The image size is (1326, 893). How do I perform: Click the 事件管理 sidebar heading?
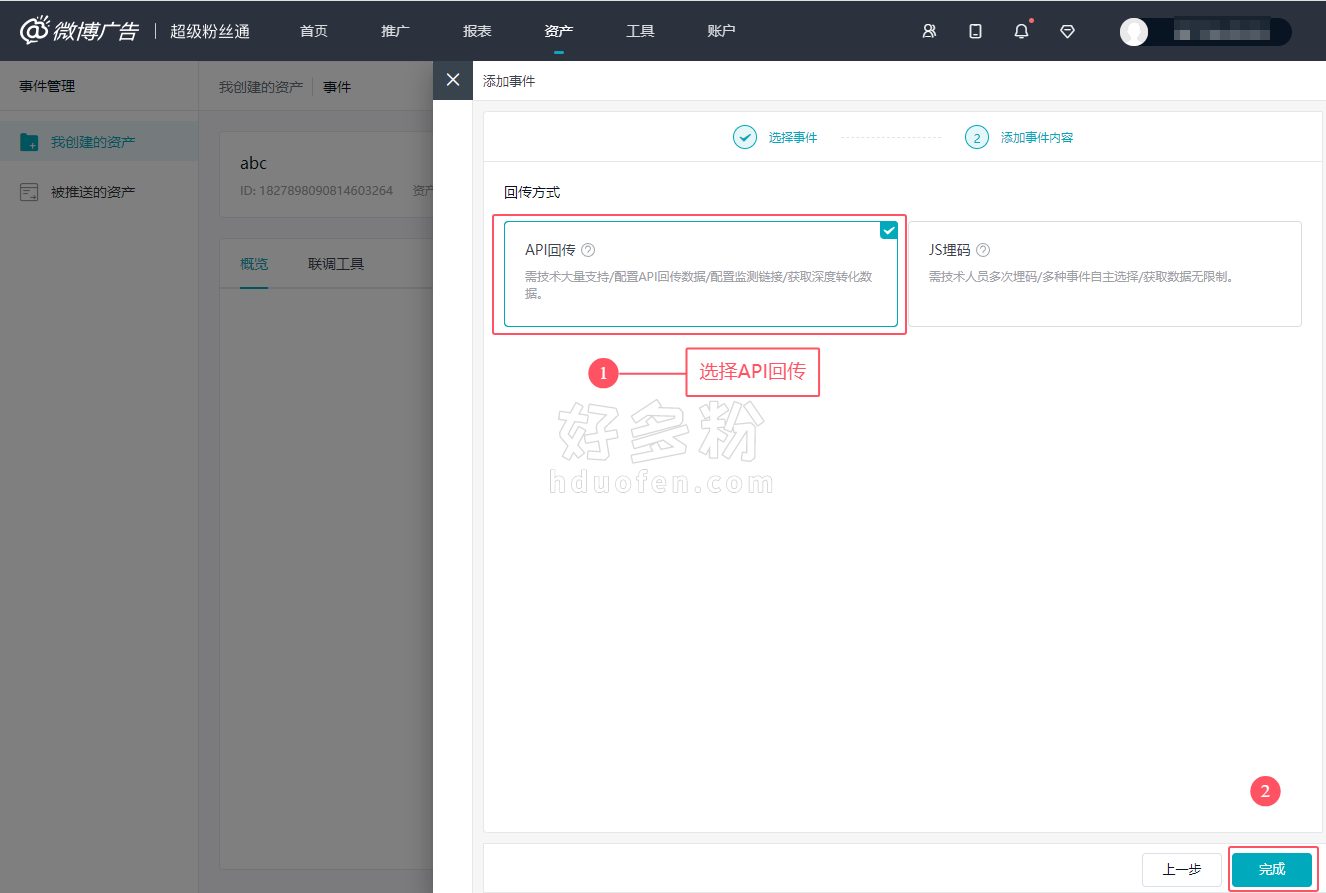(x=47, y=86)
